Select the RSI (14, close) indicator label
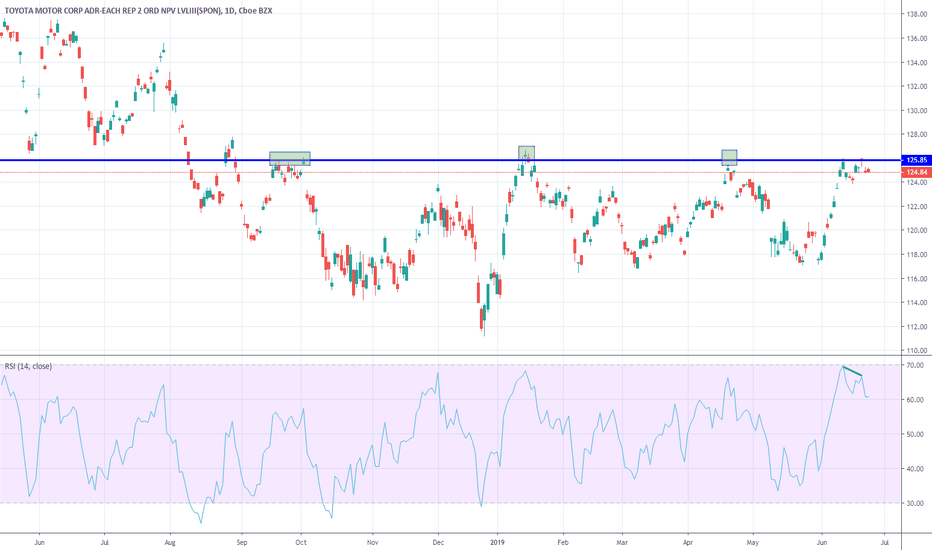 [28, 366]
